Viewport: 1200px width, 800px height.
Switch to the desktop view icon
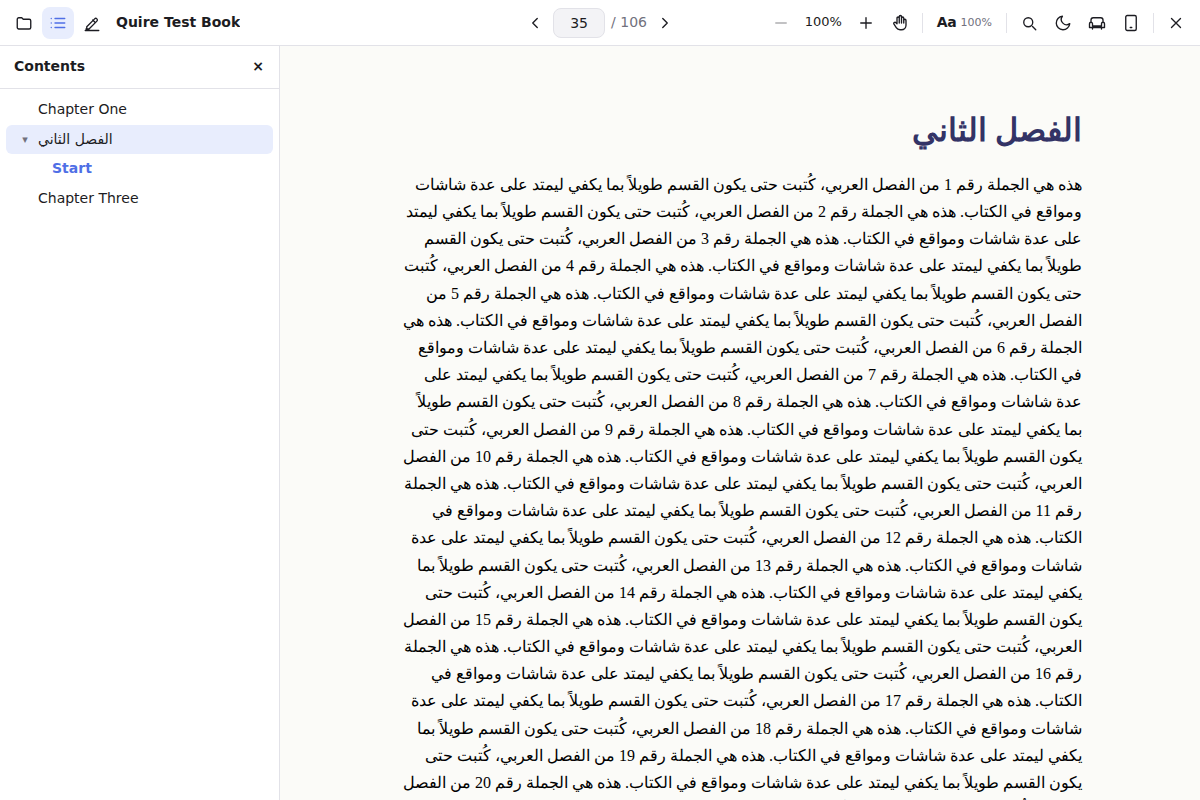(1097, 23)
